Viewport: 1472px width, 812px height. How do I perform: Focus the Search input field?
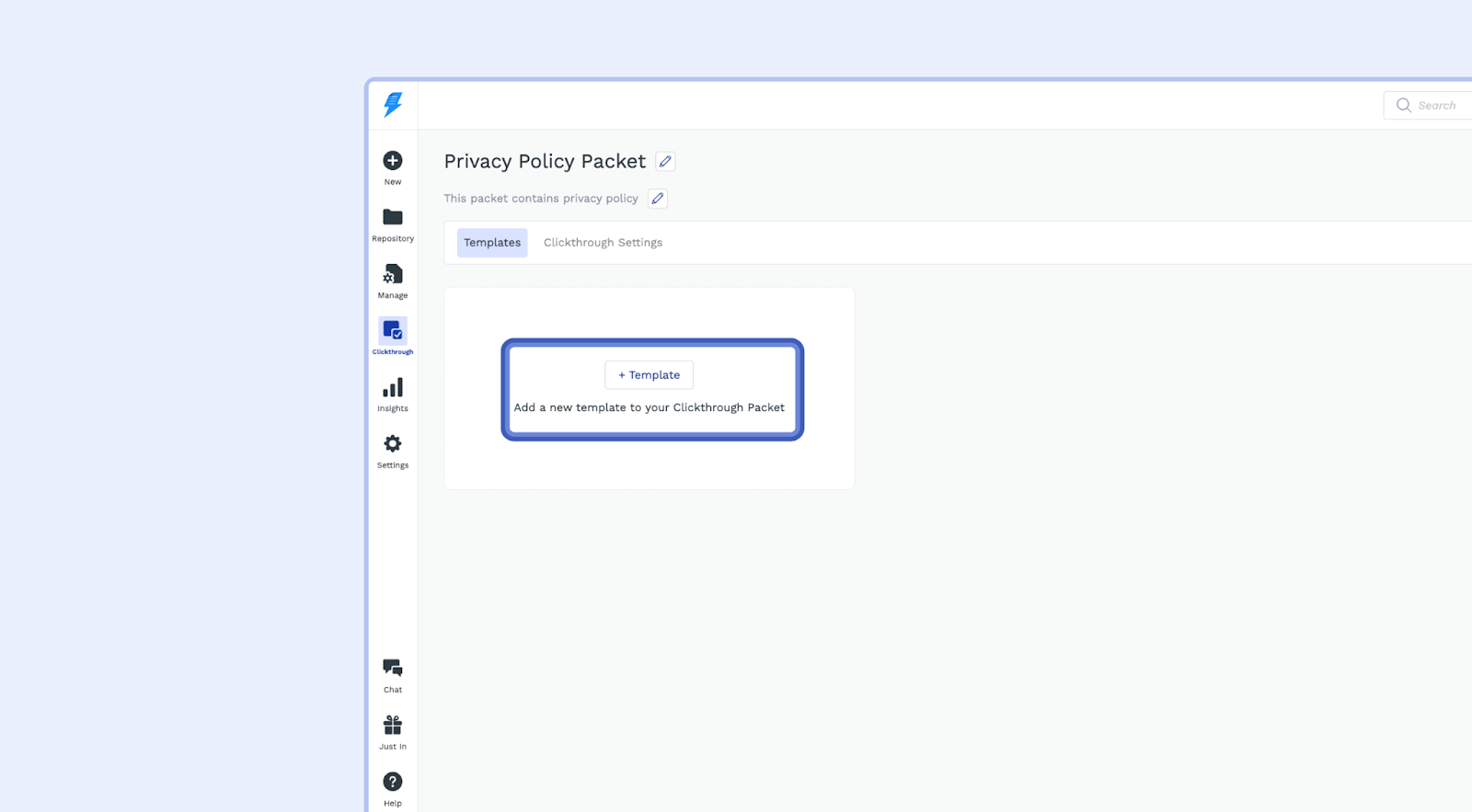pyautogui.click(x=1429, y=105)
